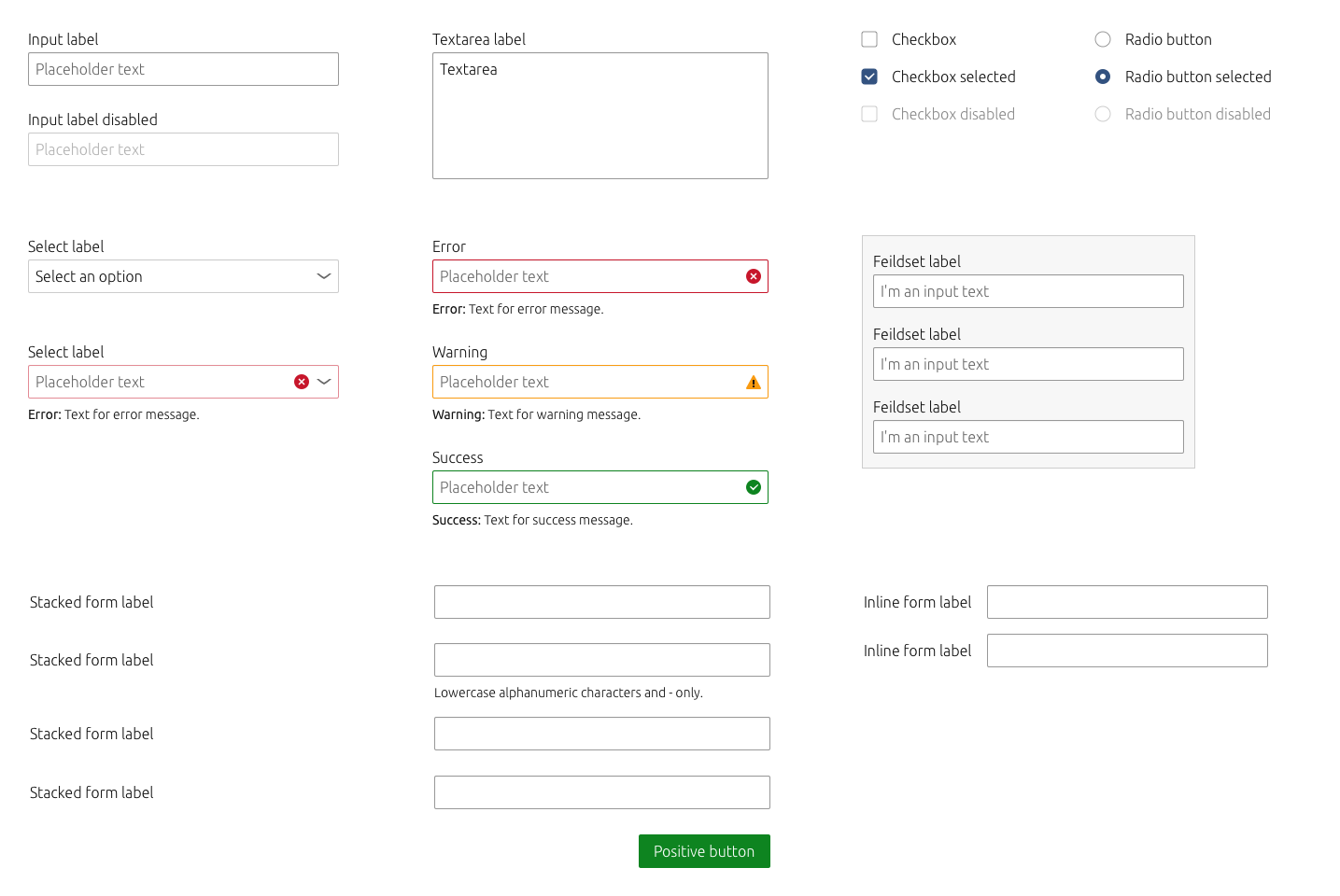1340x896 pixels.
Task: Tick the unselected Checkbox option
Action: coord(869,39)
